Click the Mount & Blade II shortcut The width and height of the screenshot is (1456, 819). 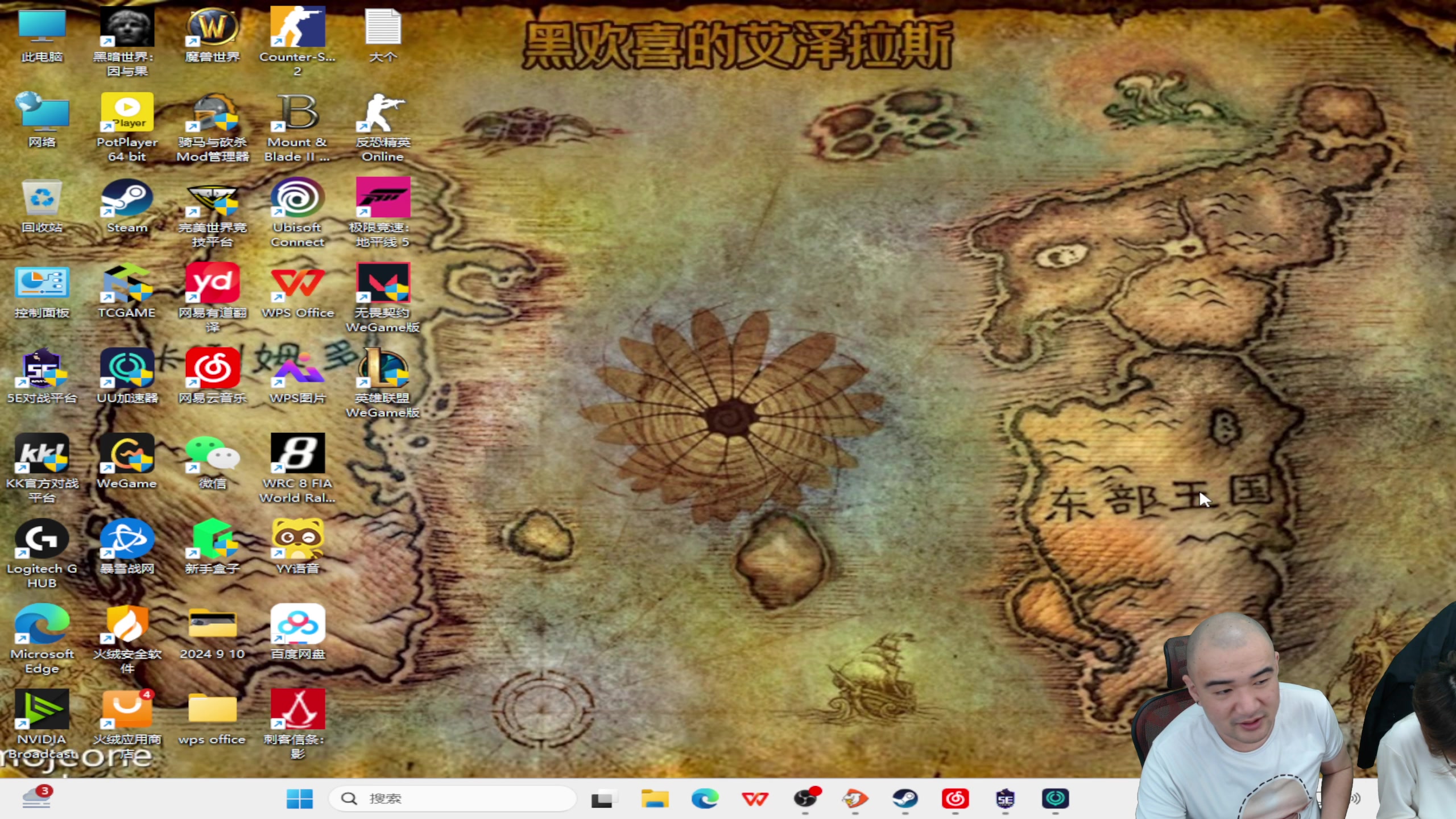coord(297,126)
